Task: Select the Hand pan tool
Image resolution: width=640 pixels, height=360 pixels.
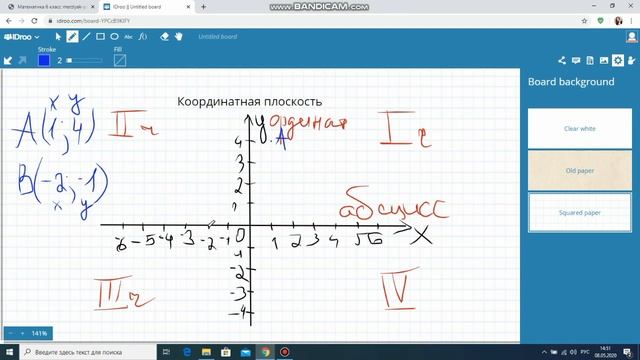Action: click(x=178, y=37)
